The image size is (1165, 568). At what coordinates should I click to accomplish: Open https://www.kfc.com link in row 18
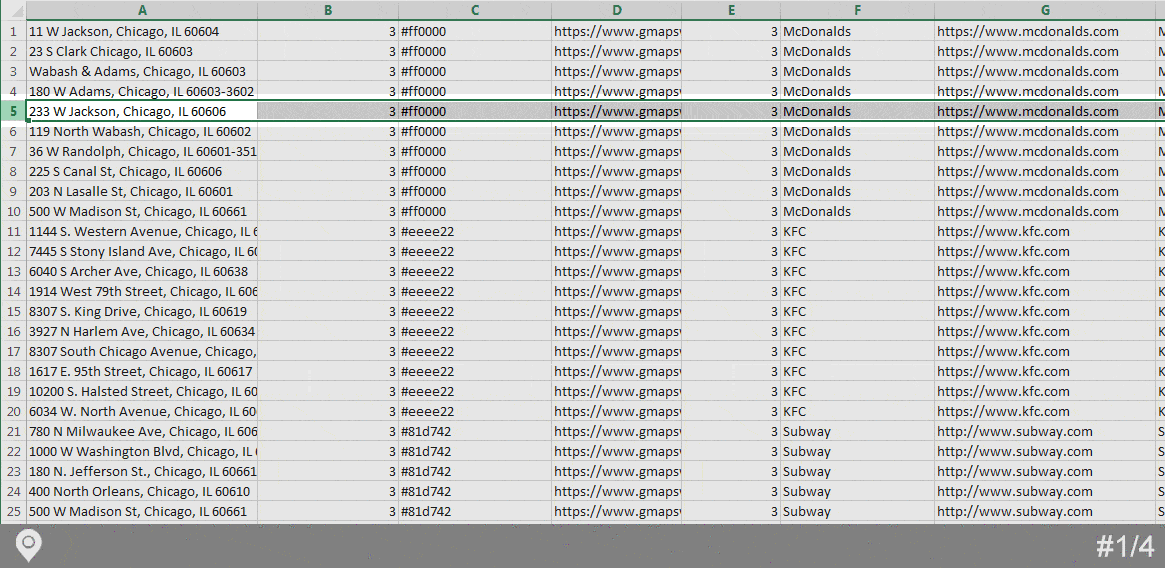pos(1045,371)
